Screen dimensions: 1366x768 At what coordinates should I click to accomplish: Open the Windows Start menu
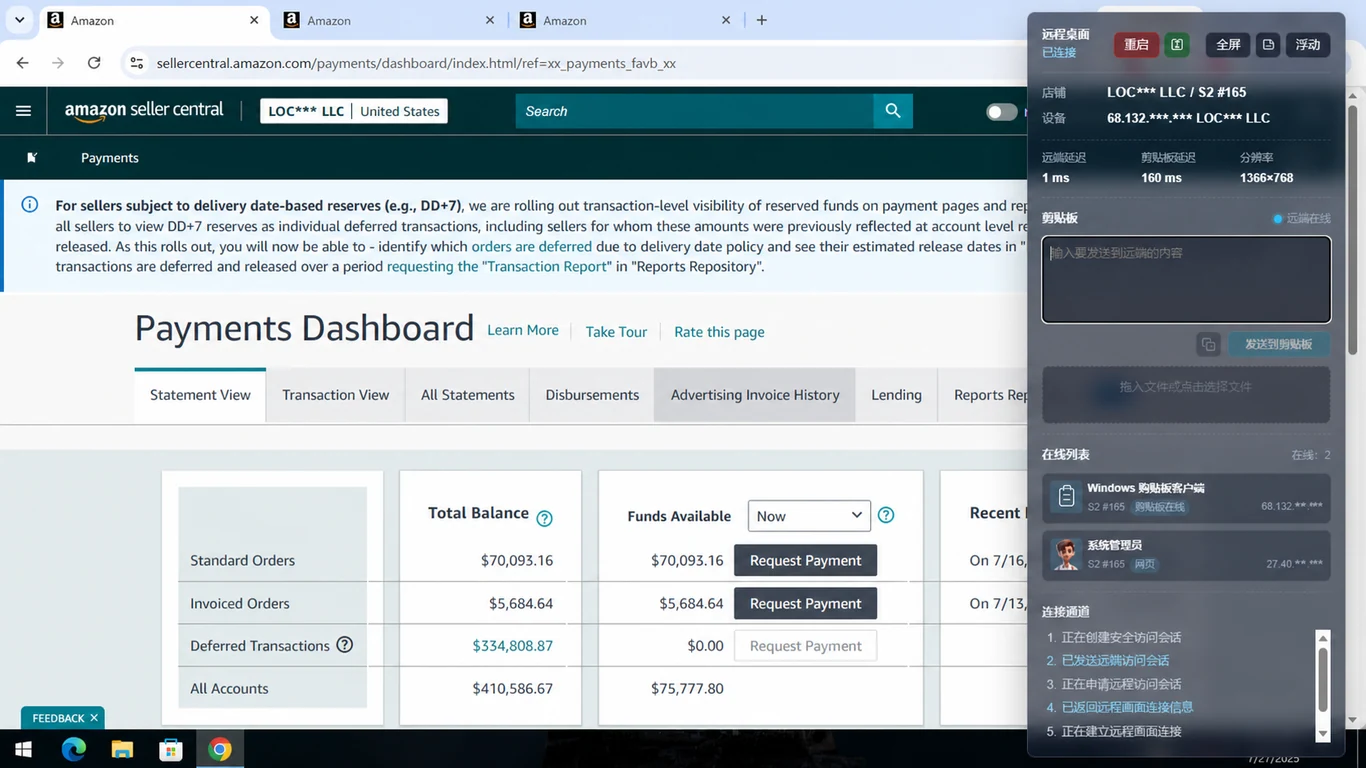pos(23,749)
